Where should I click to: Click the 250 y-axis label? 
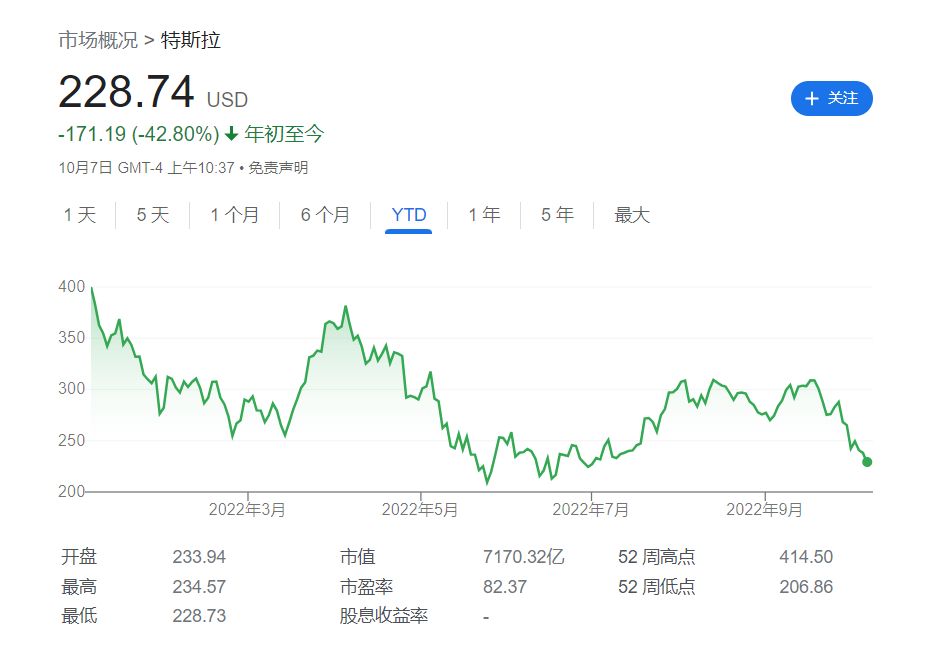click(x=71, y=440)
